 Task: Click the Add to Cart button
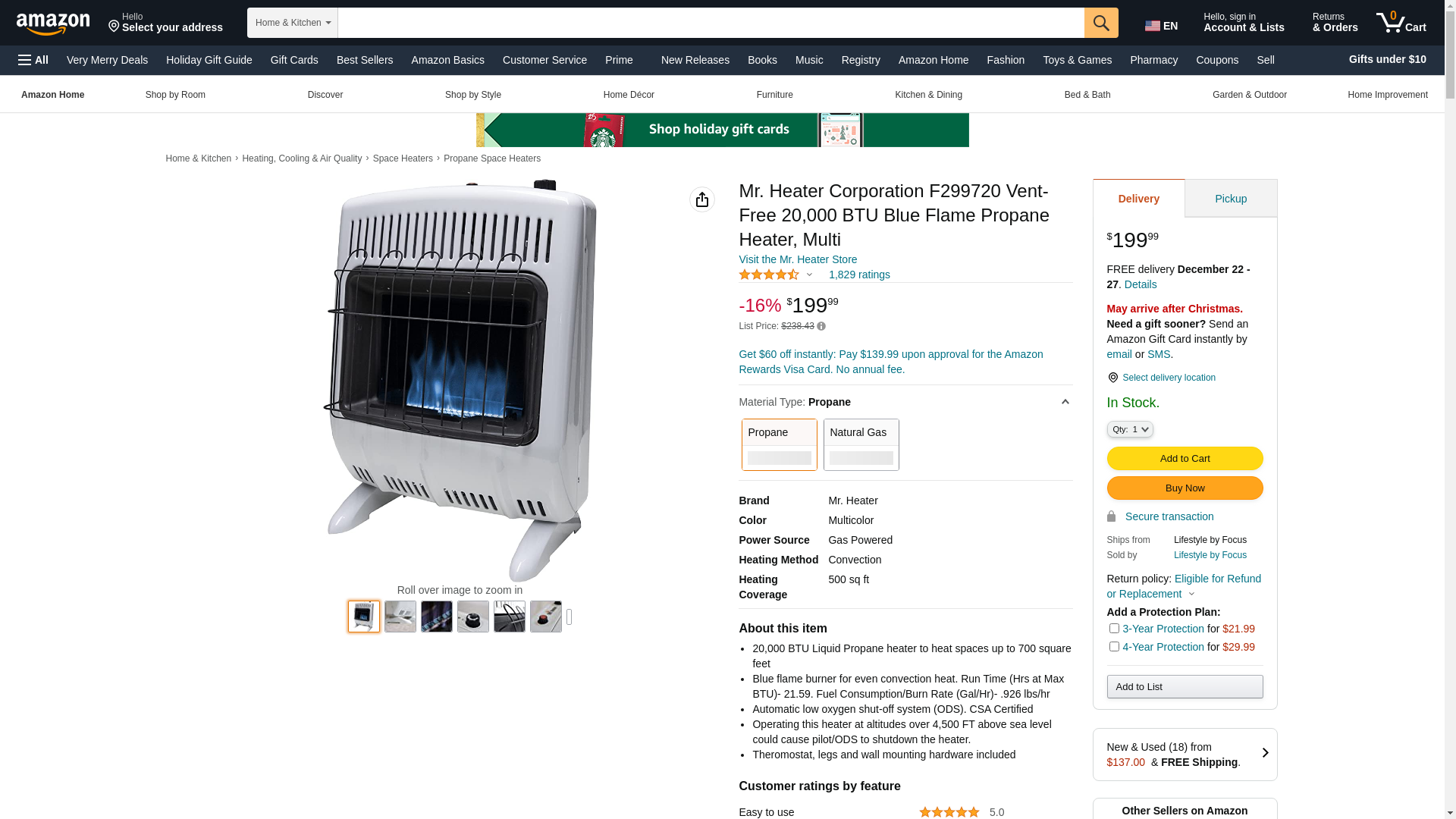coord(1185,458)
